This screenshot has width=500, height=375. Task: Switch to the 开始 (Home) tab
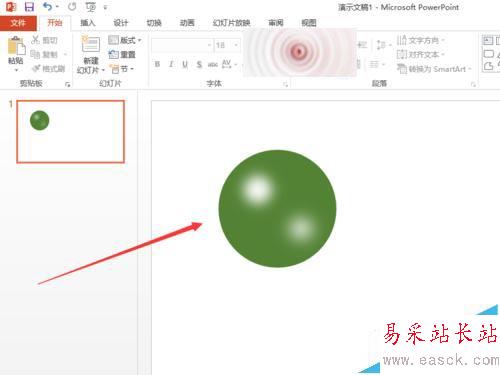tap(55, 23)
